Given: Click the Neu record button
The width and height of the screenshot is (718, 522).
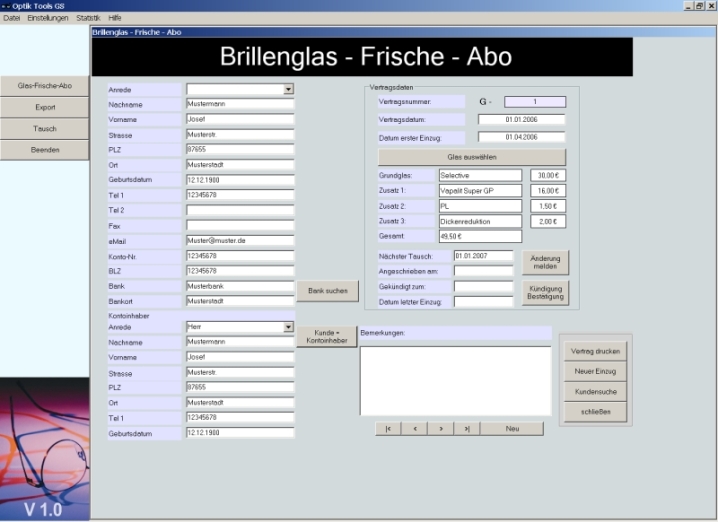Looking at the screenshot, I should [512, 428].
